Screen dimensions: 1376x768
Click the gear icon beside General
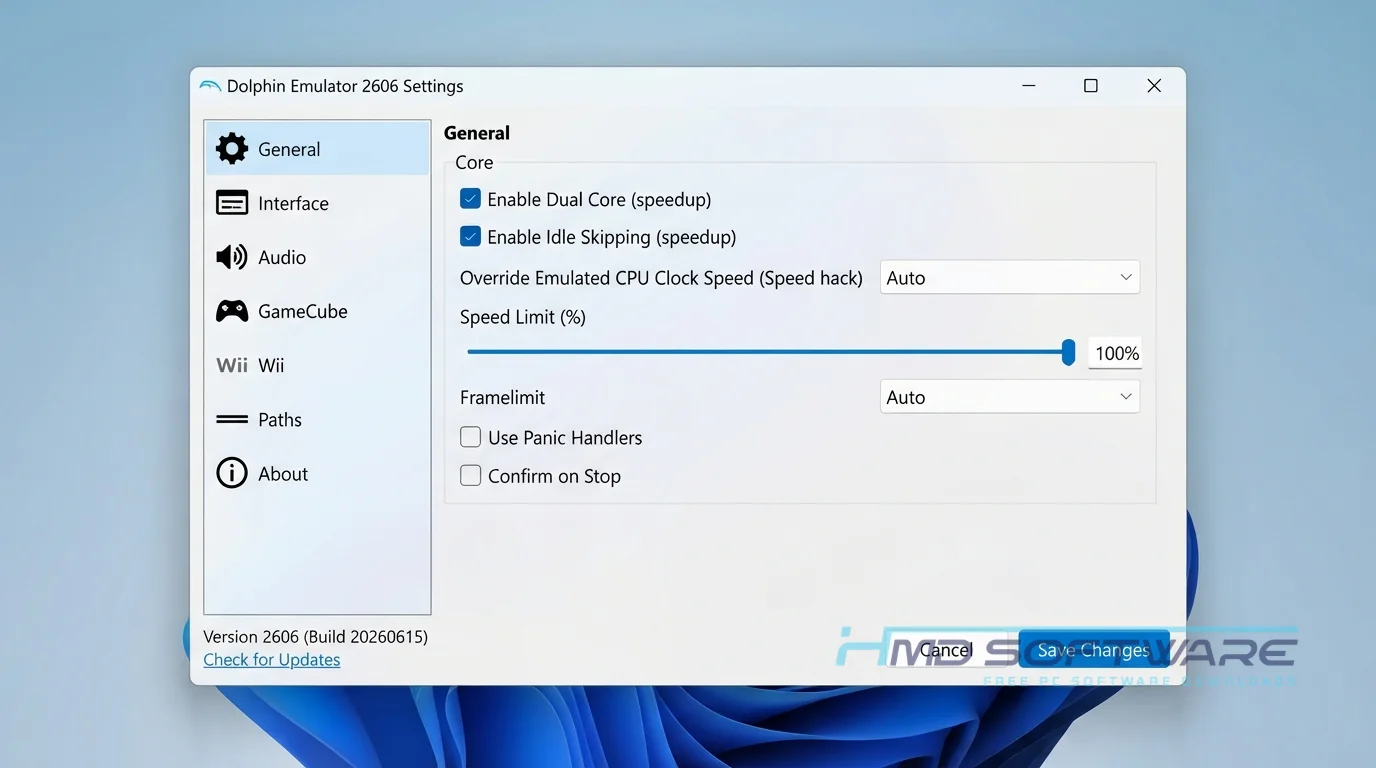click(x=232, y=149)
